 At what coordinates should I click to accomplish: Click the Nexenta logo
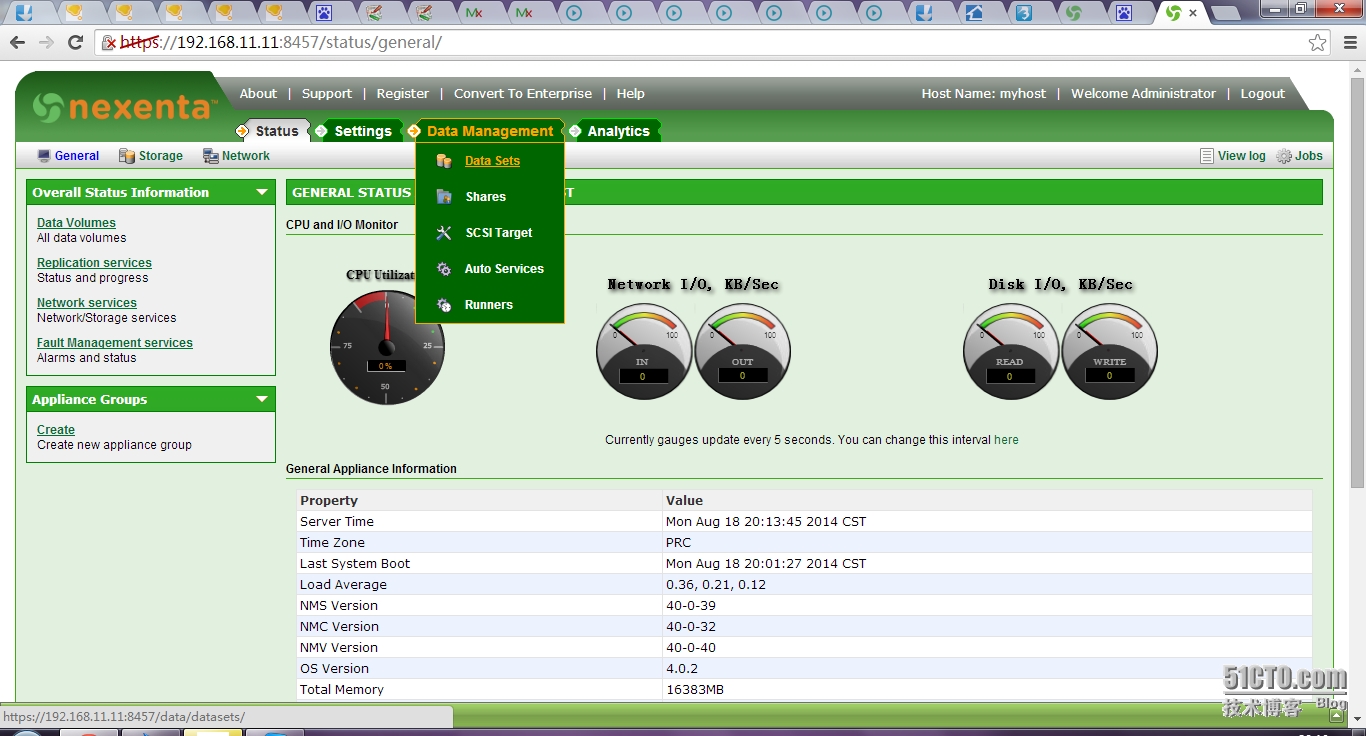point(124,107)
